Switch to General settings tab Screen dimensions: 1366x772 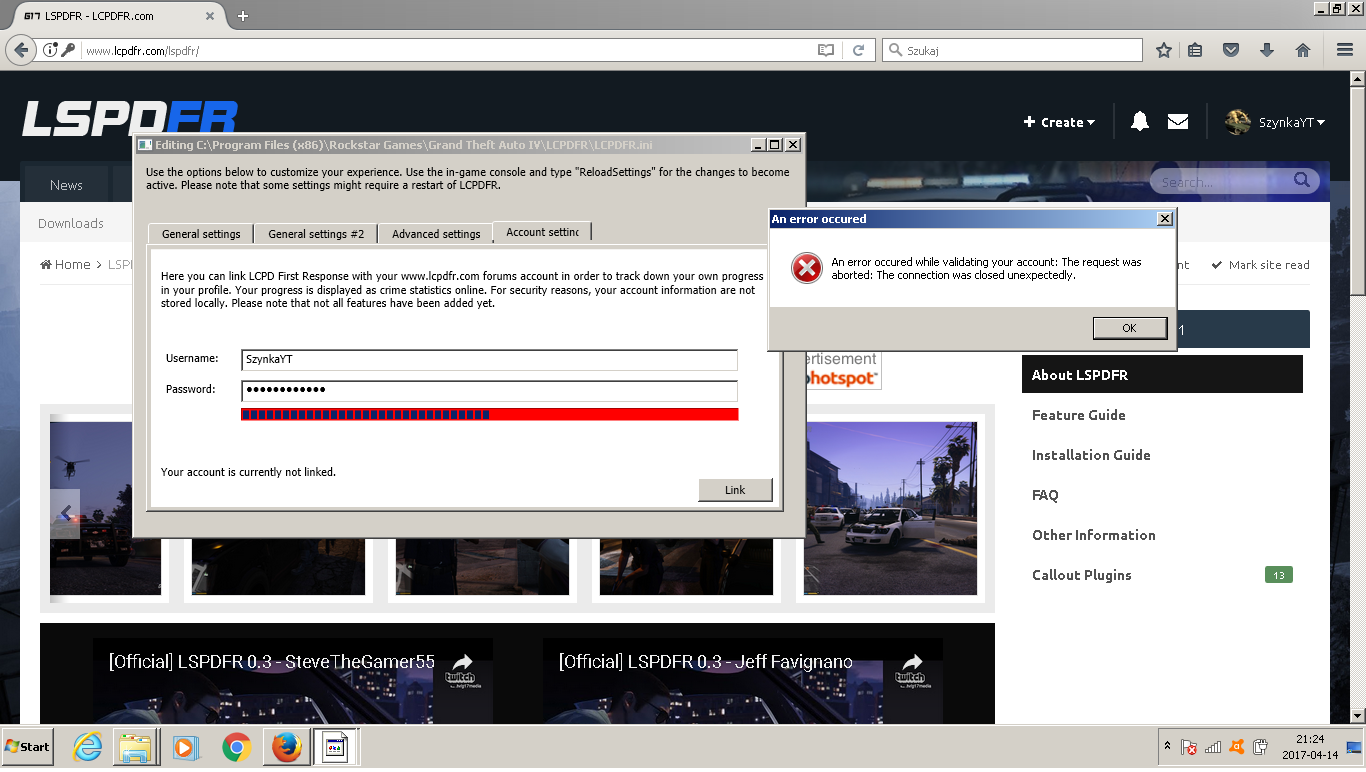click(x=201, y=234)
